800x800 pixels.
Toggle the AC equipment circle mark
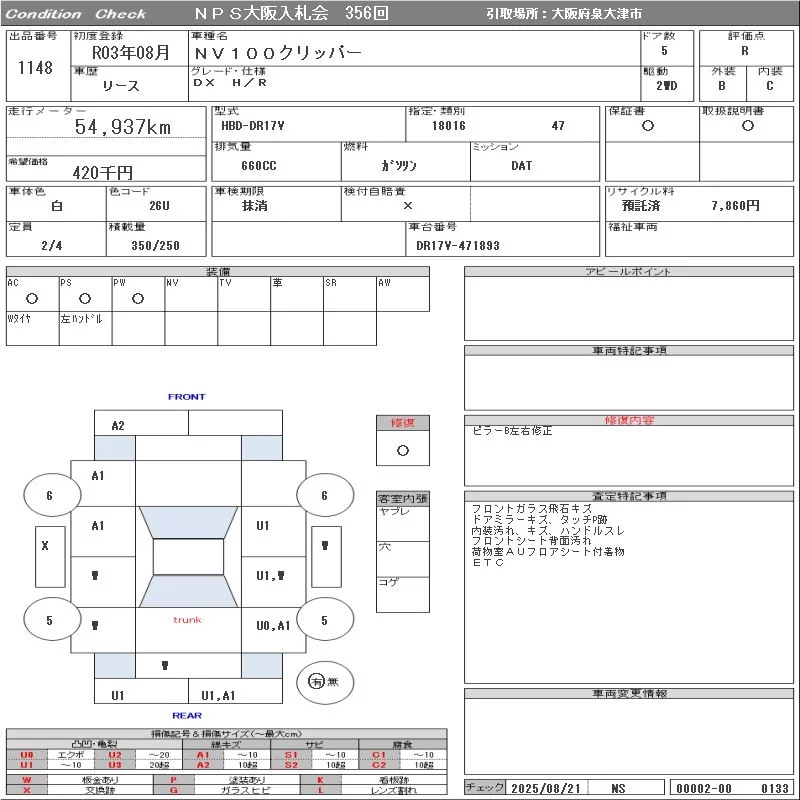32,298
